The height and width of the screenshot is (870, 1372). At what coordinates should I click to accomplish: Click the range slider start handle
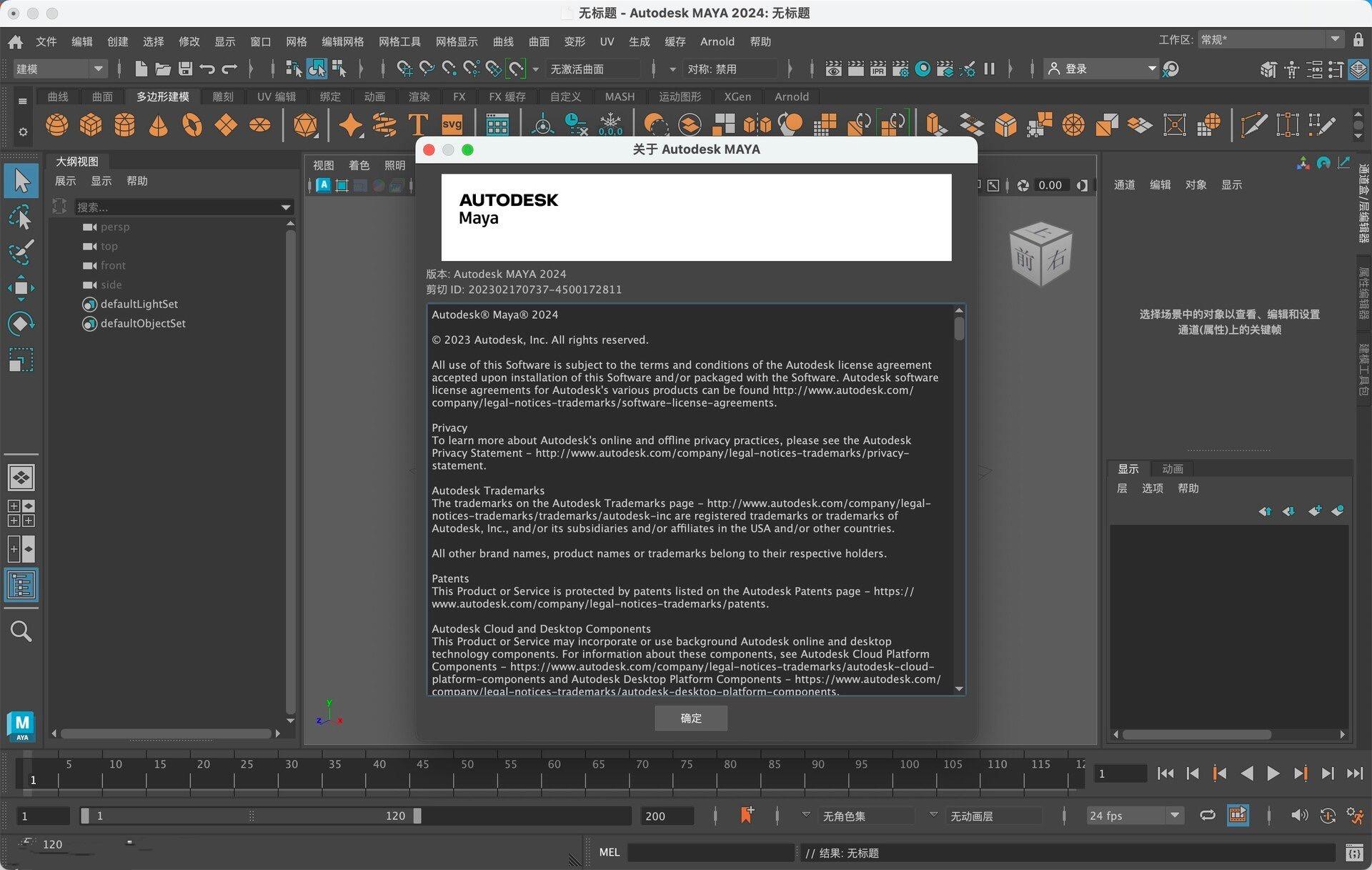pyautogui.click(x=85, y=816)
